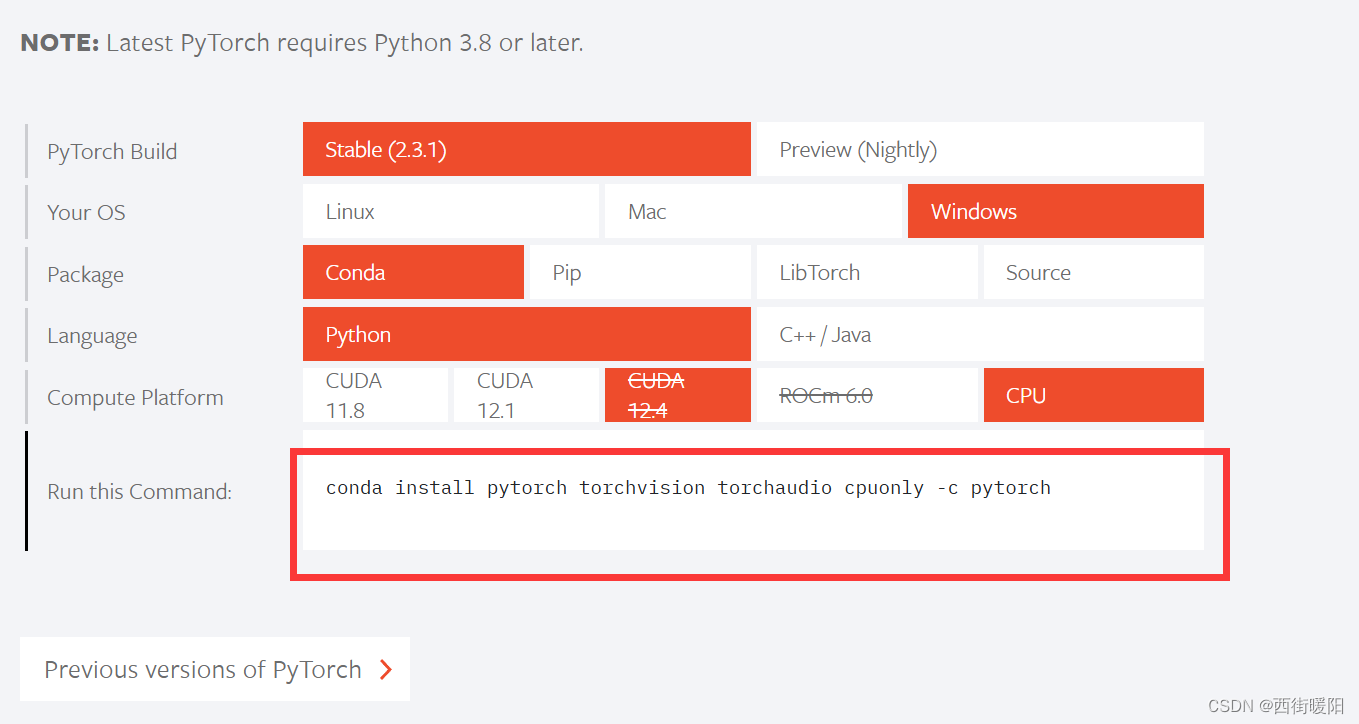
Task: Select C++ / Java language option
Action: pos(980,334)
